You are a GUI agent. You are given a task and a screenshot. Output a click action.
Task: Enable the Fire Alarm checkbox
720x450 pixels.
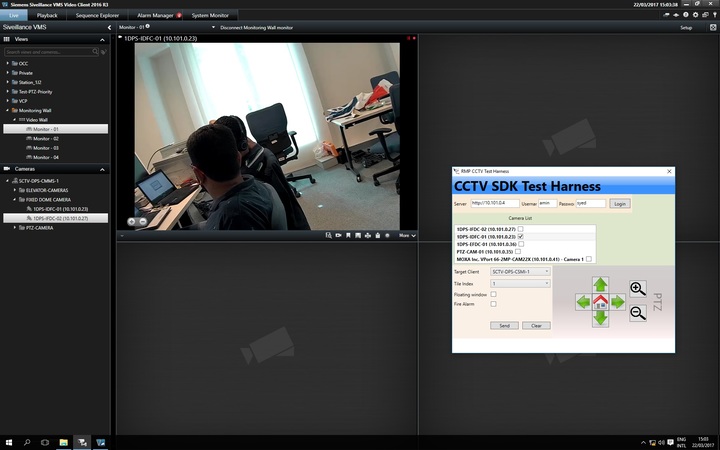pos(494,304)
